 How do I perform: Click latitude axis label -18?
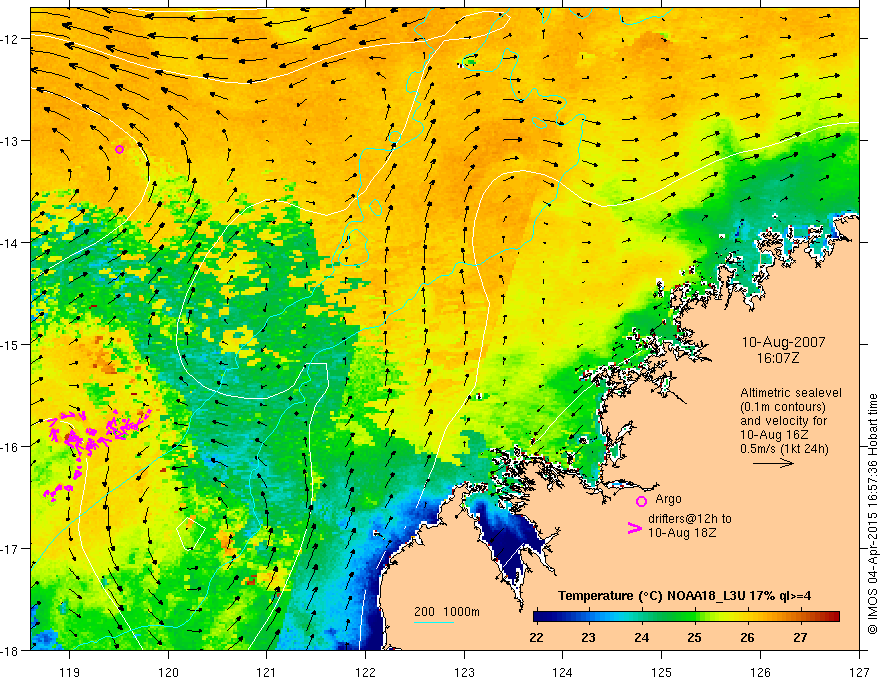[x=10, y=650]
